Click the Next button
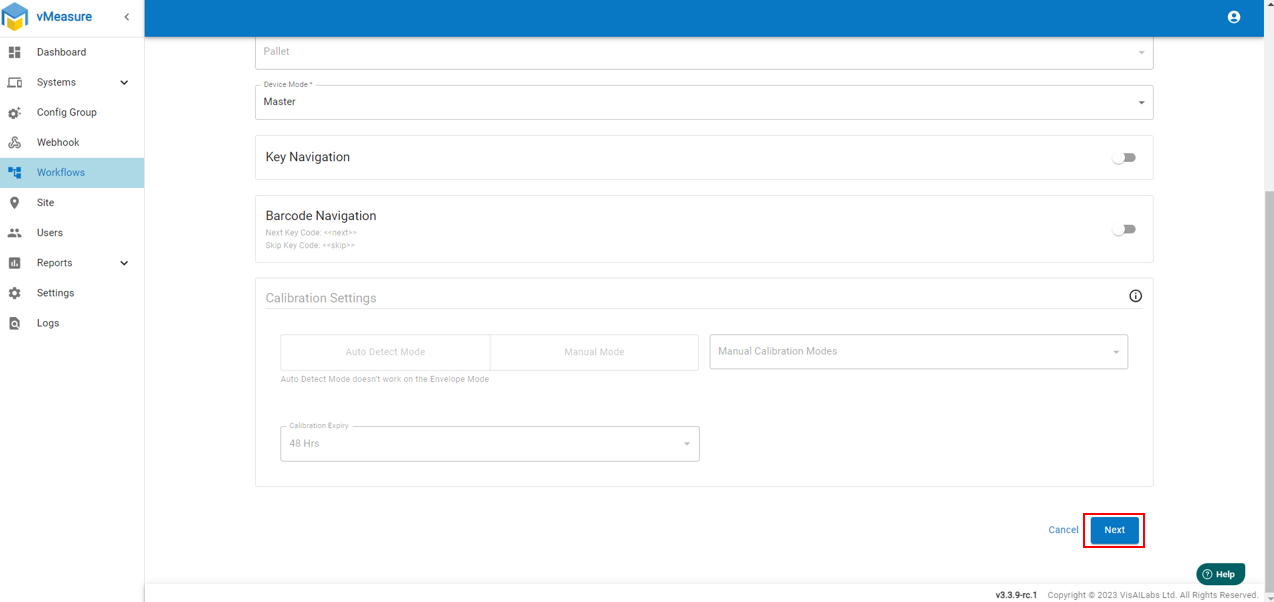The height and width of the screenshot is (602, 1274). [x=1114, y=530]
